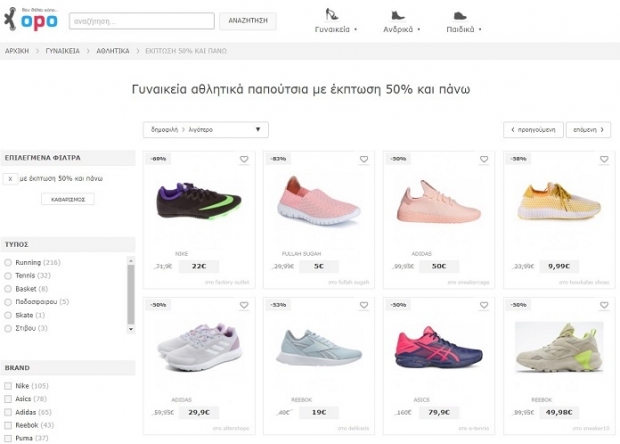Focus the αναζήτηση search field
The width and height of the screenshot is (620, 444).
click(142, 21)
